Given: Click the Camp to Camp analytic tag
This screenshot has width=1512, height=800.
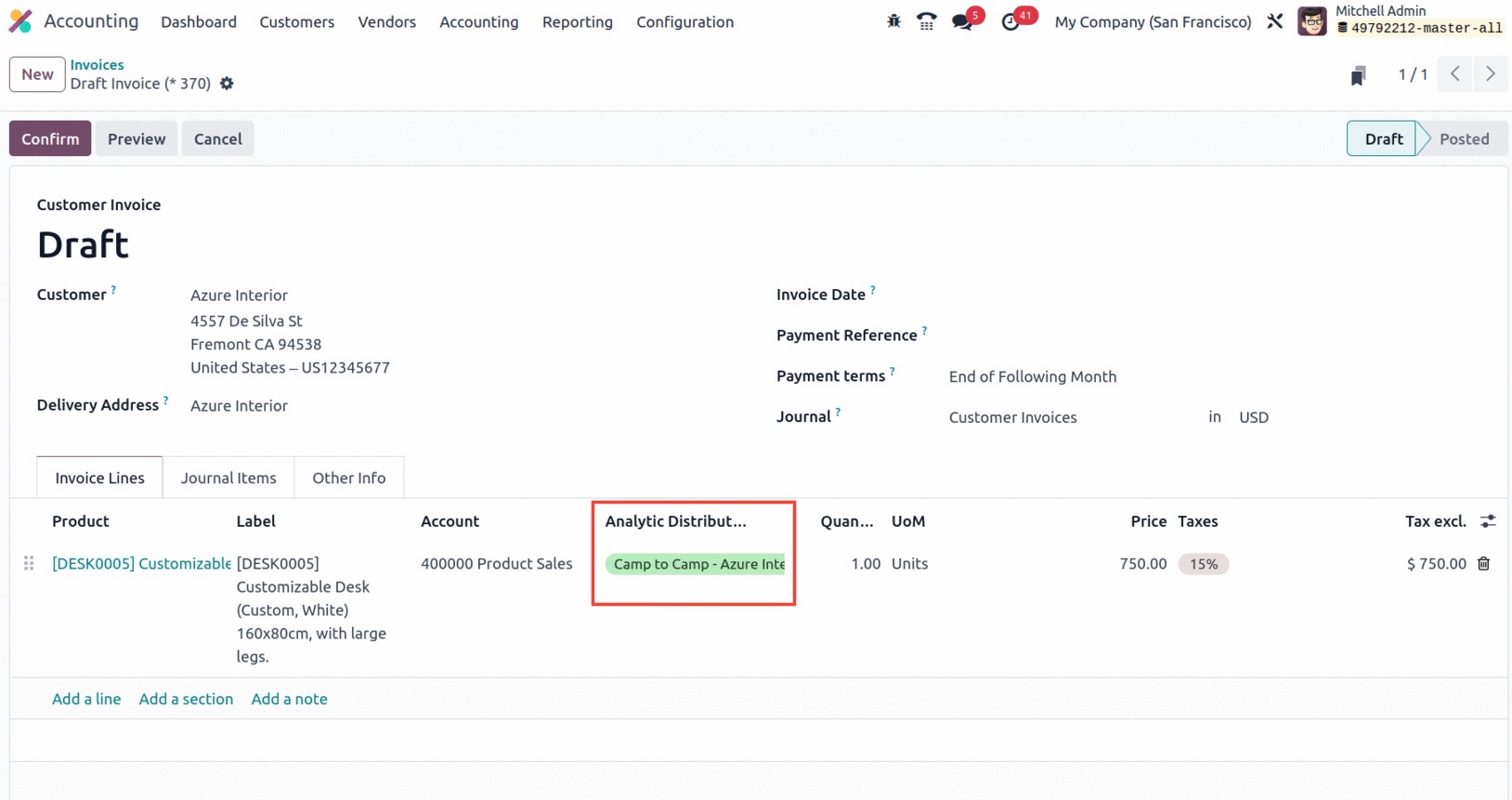Looking at the screenshot, I should (x=696, y=564).
